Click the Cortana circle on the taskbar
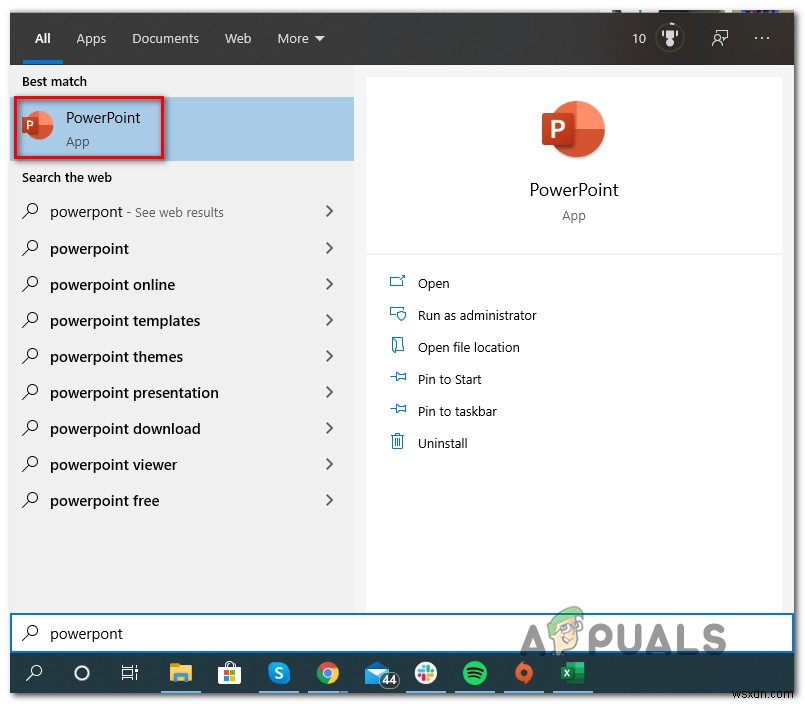This screenshot has width=805, height=704. click(x=82, y=674)
